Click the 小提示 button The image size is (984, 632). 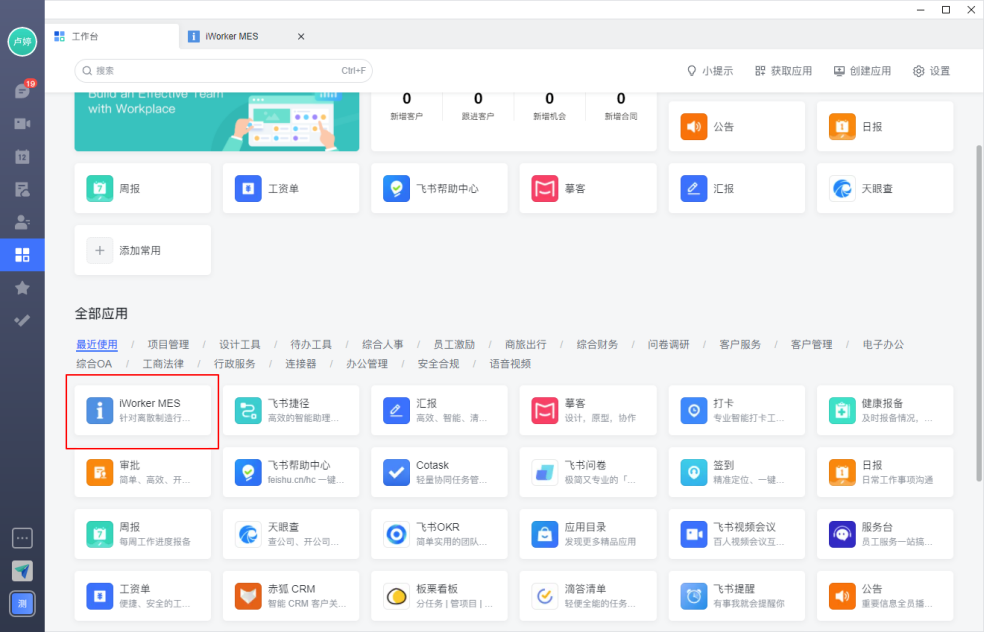coord(710,71)
